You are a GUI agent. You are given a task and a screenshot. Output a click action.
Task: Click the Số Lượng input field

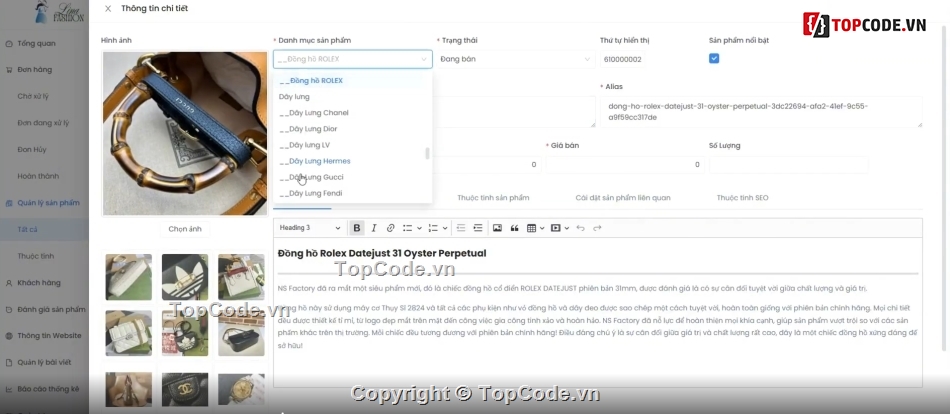(788, 165)
